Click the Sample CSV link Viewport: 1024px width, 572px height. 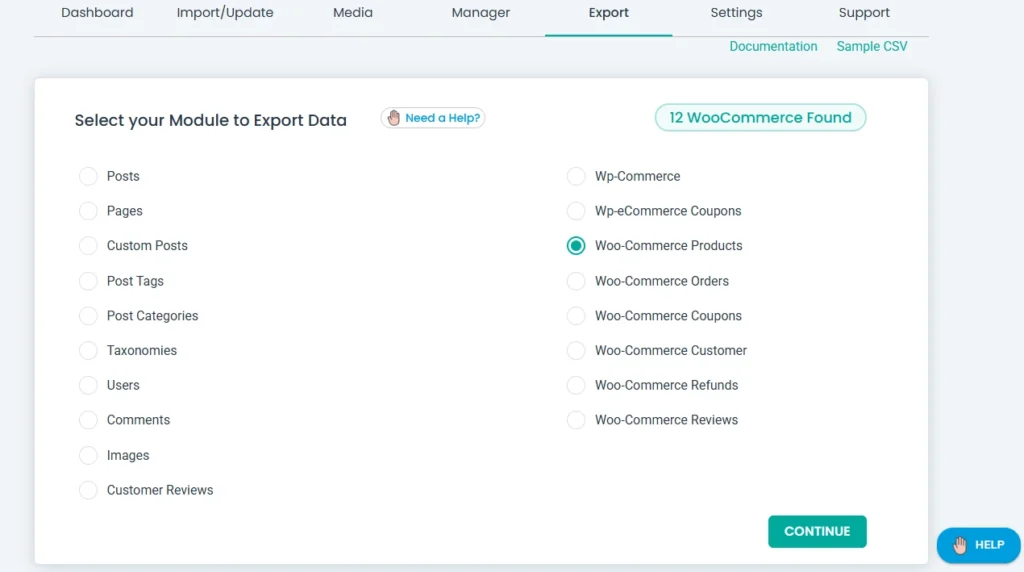[x=872, y=46]
